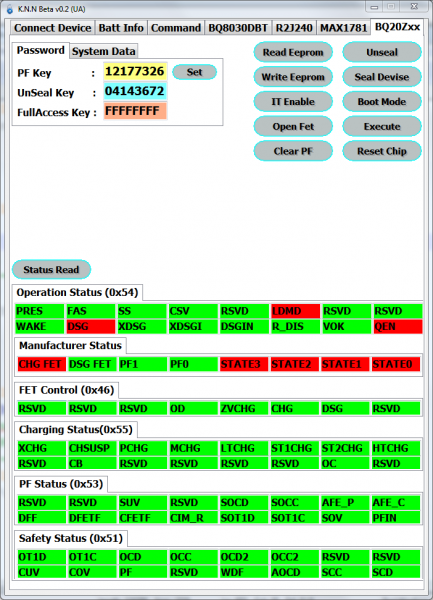This screenshot has height=600, width=433.
Task: Select the FullAccess Key field
Action: coord(135,111)
